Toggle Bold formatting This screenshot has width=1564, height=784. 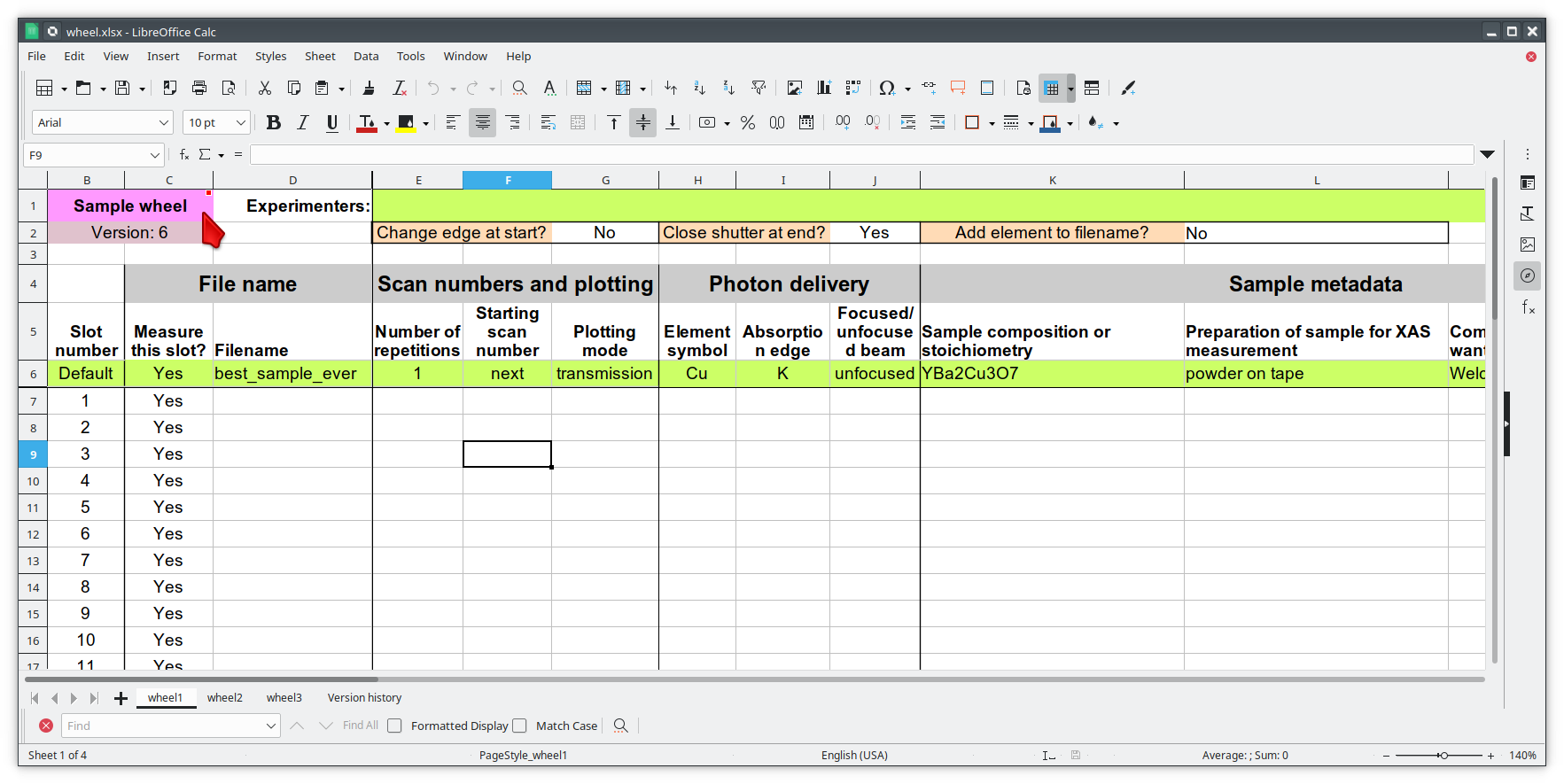coord(274,122)
